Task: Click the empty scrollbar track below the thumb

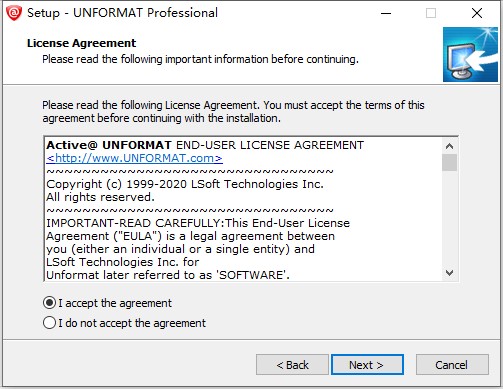Action: tap(449, 218)
